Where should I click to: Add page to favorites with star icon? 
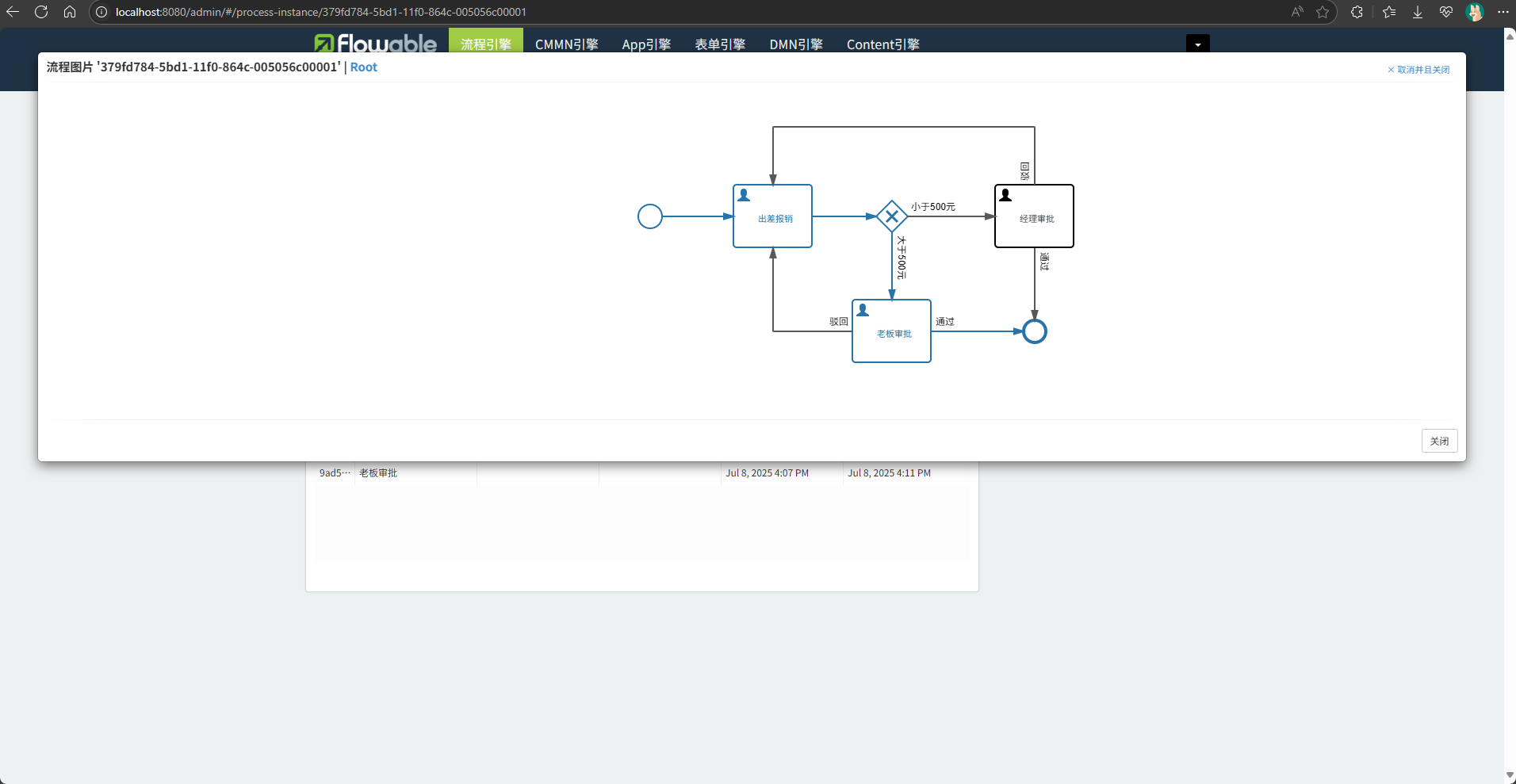click(1323, 12)
